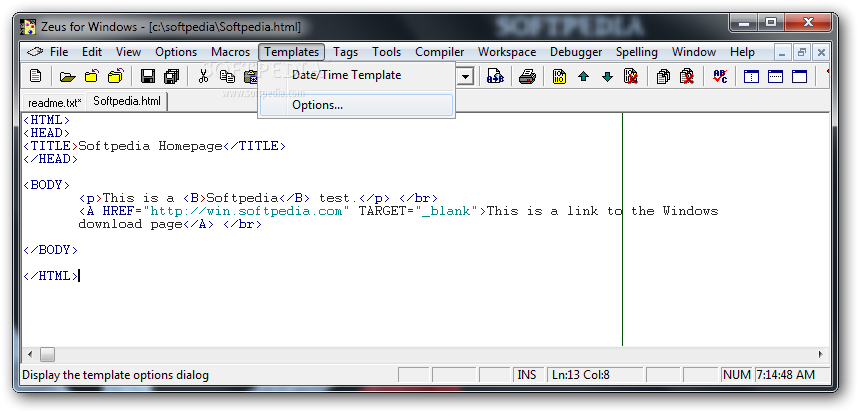Viewport: 859px width, 413px height.
Task: Click the </HTML> closing tag line
Action: [x=50, y=276]
